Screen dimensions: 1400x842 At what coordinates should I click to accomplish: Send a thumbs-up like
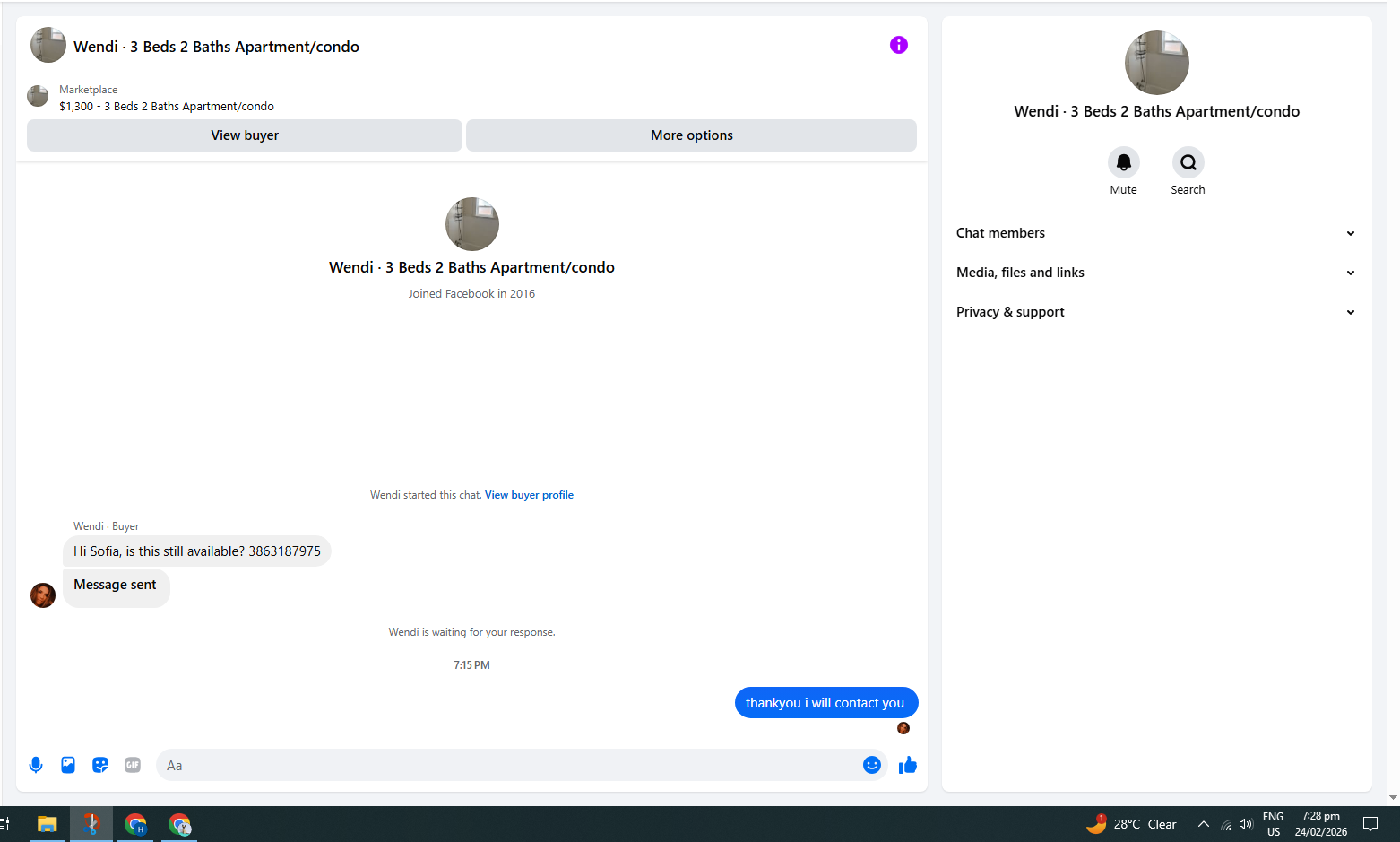point(908,765)
